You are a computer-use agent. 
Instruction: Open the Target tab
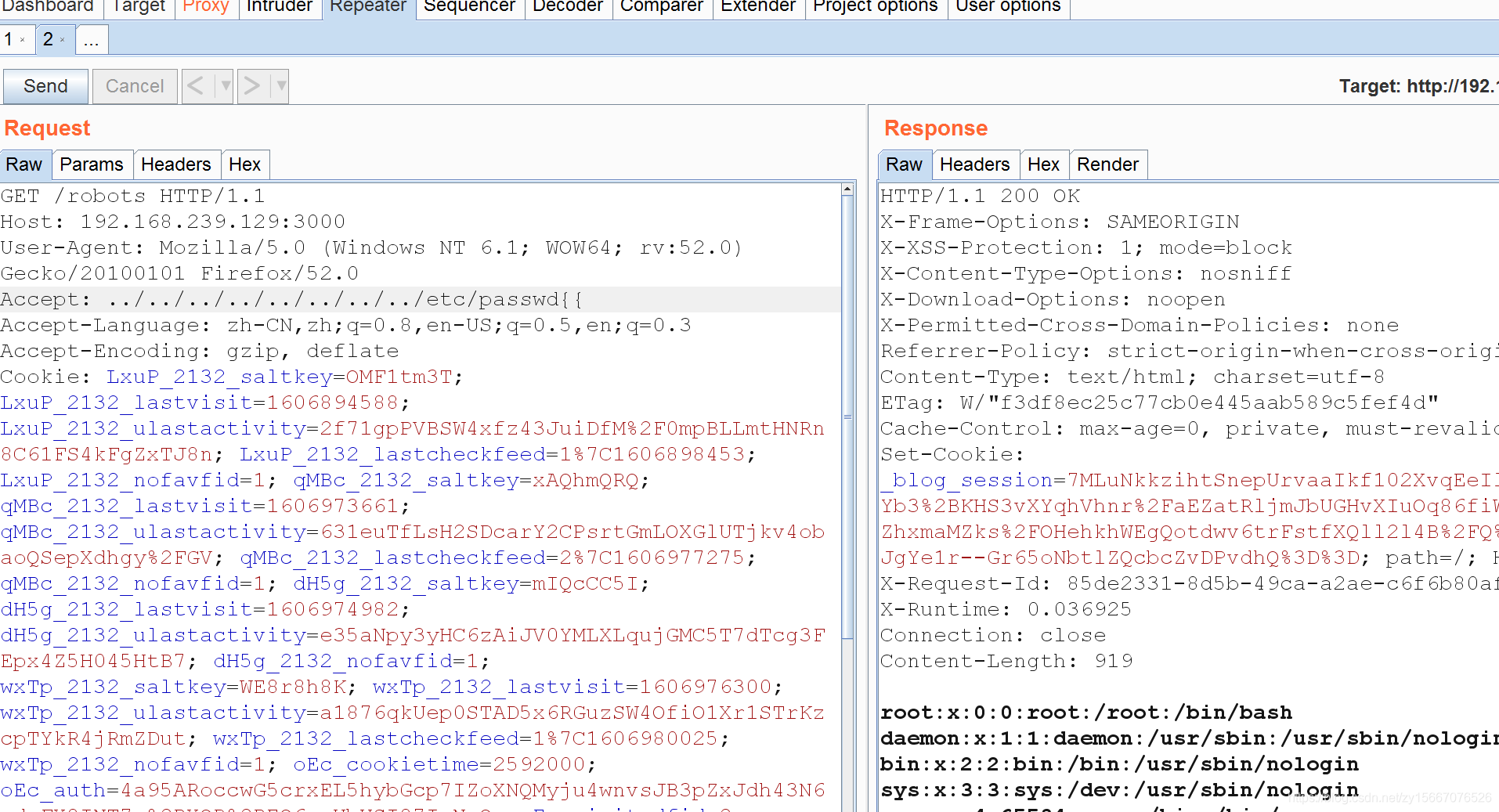pos(138,6)
